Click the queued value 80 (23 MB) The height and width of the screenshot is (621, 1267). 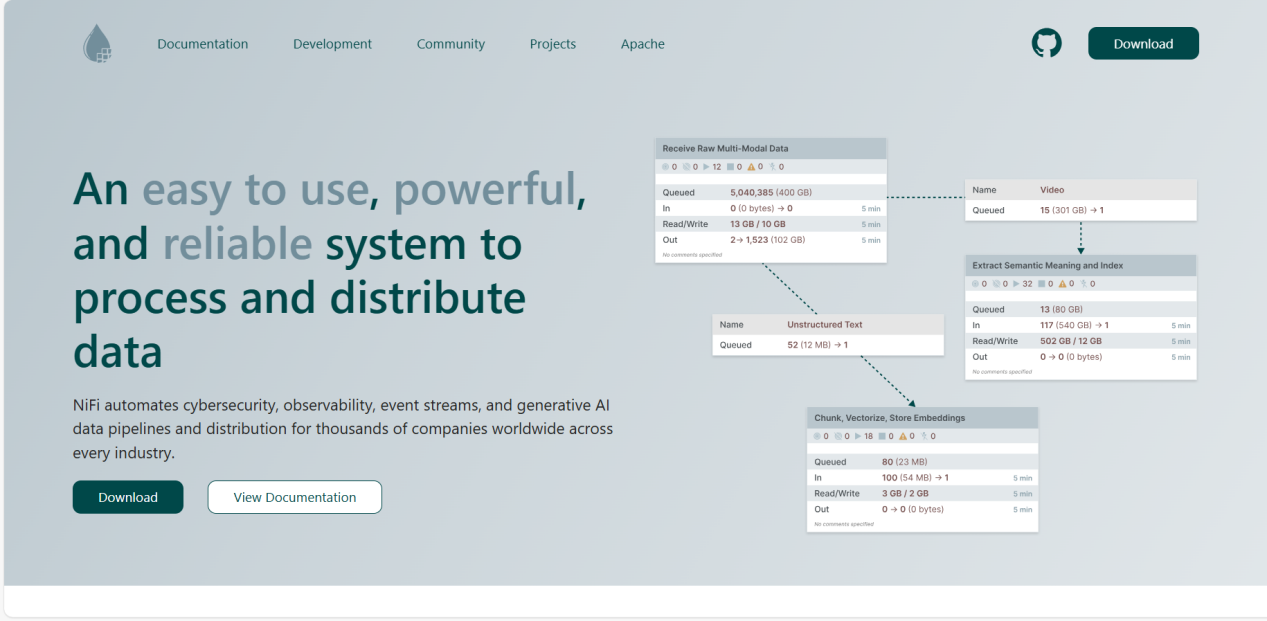(x=904, y=462)
